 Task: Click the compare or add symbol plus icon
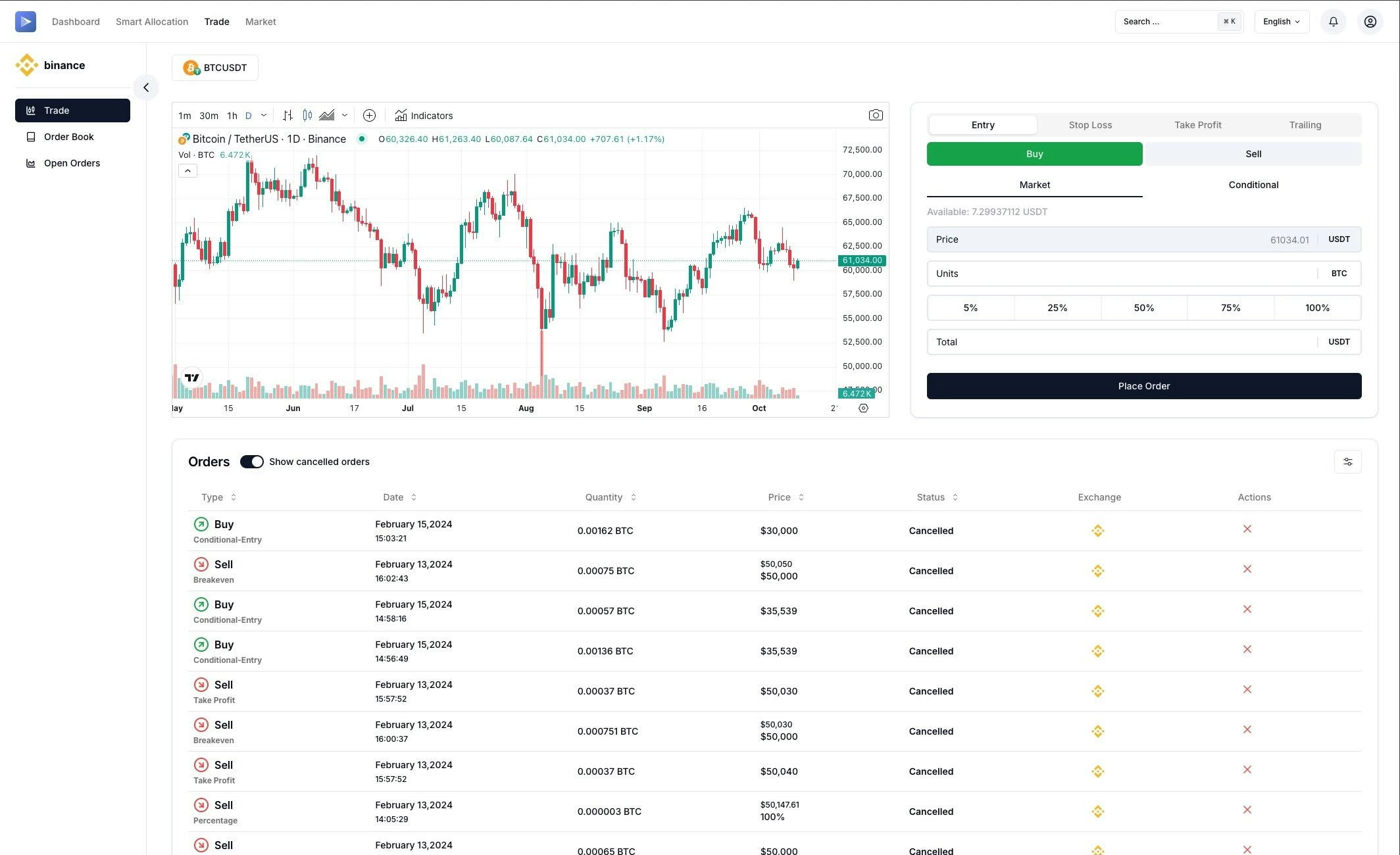pos(369,116)
